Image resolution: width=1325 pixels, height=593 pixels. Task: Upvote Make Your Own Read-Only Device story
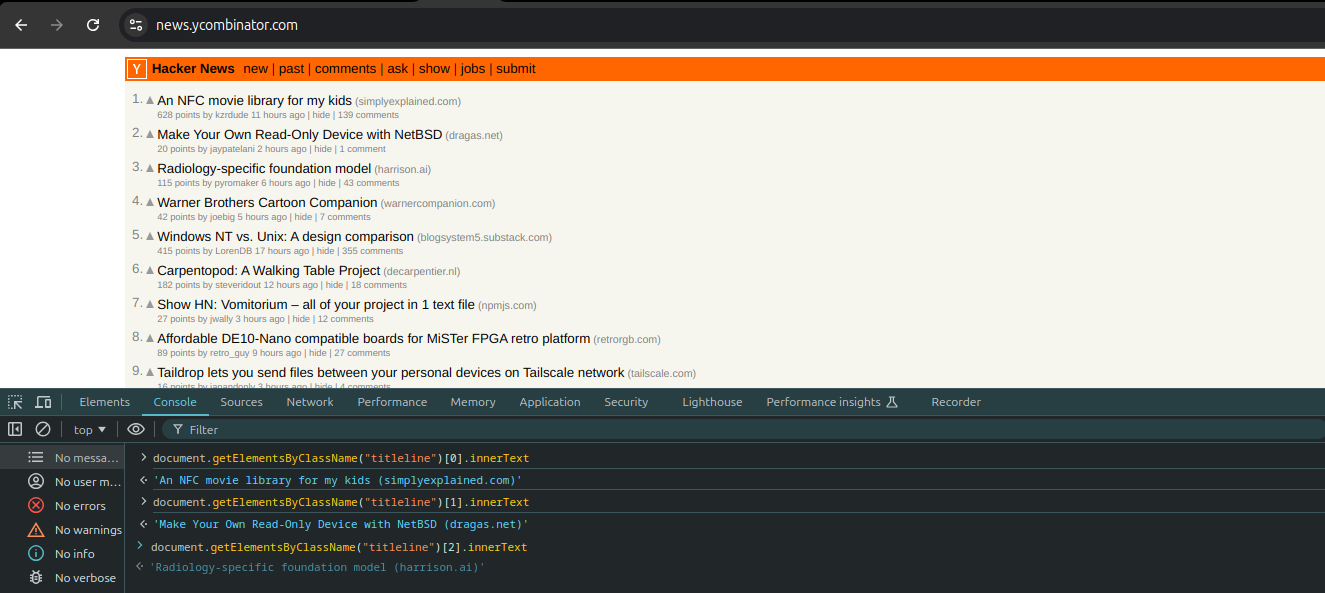(150, 135)
